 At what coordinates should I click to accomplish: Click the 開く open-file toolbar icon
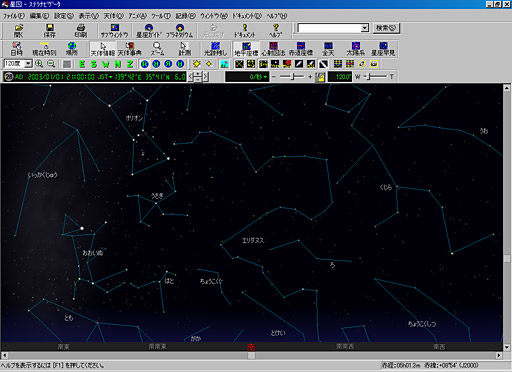19,30
